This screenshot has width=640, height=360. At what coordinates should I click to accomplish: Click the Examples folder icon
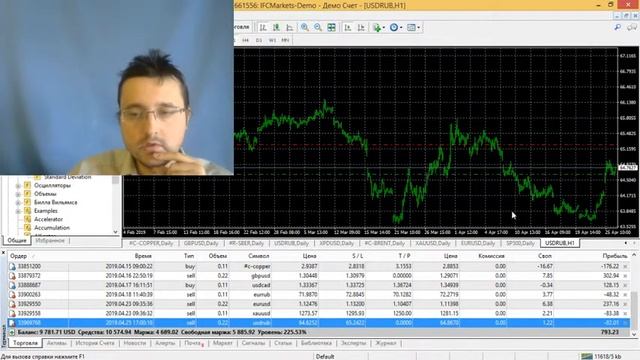(x=27, y=211)
